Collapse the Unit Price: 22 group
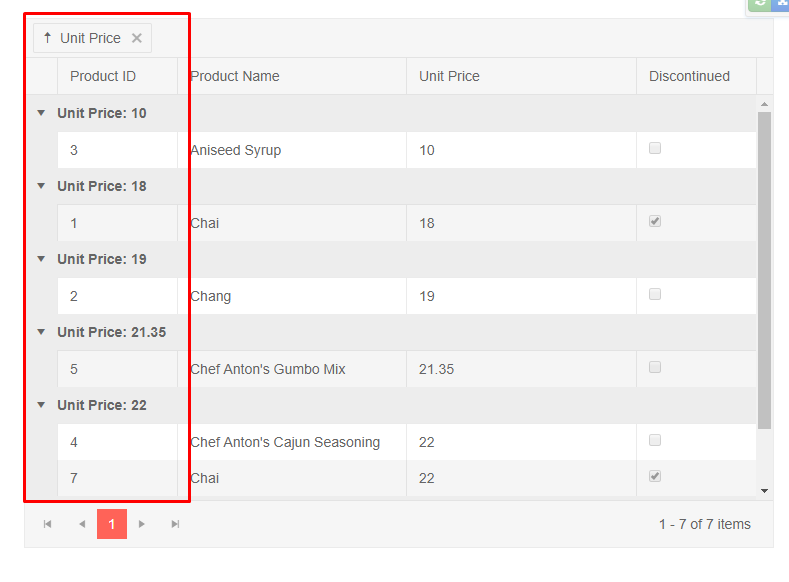 pos(41,405)
